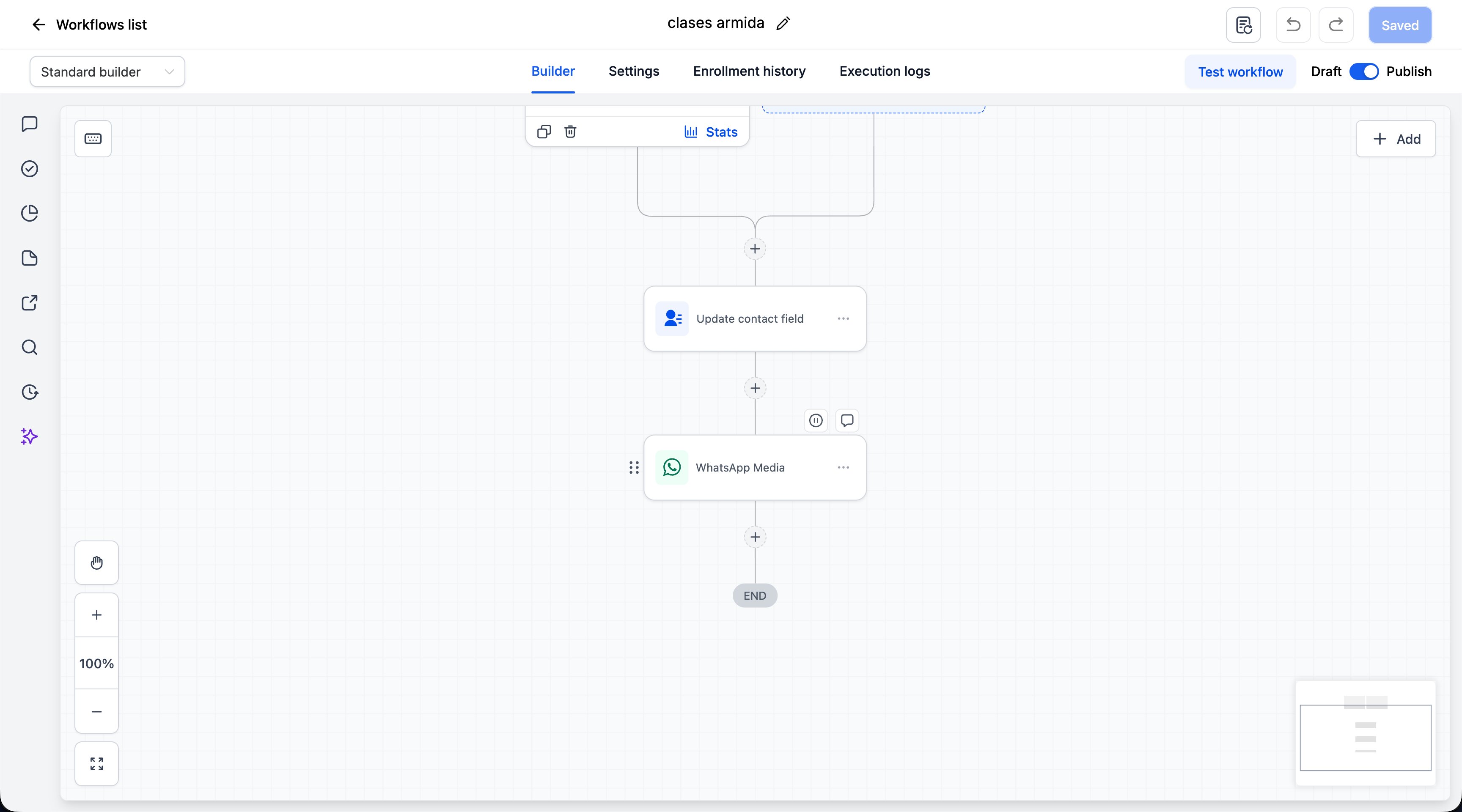Open the comments icon in left sidebar
This screenshot has height=812, width=1462.
coord(30,123)
